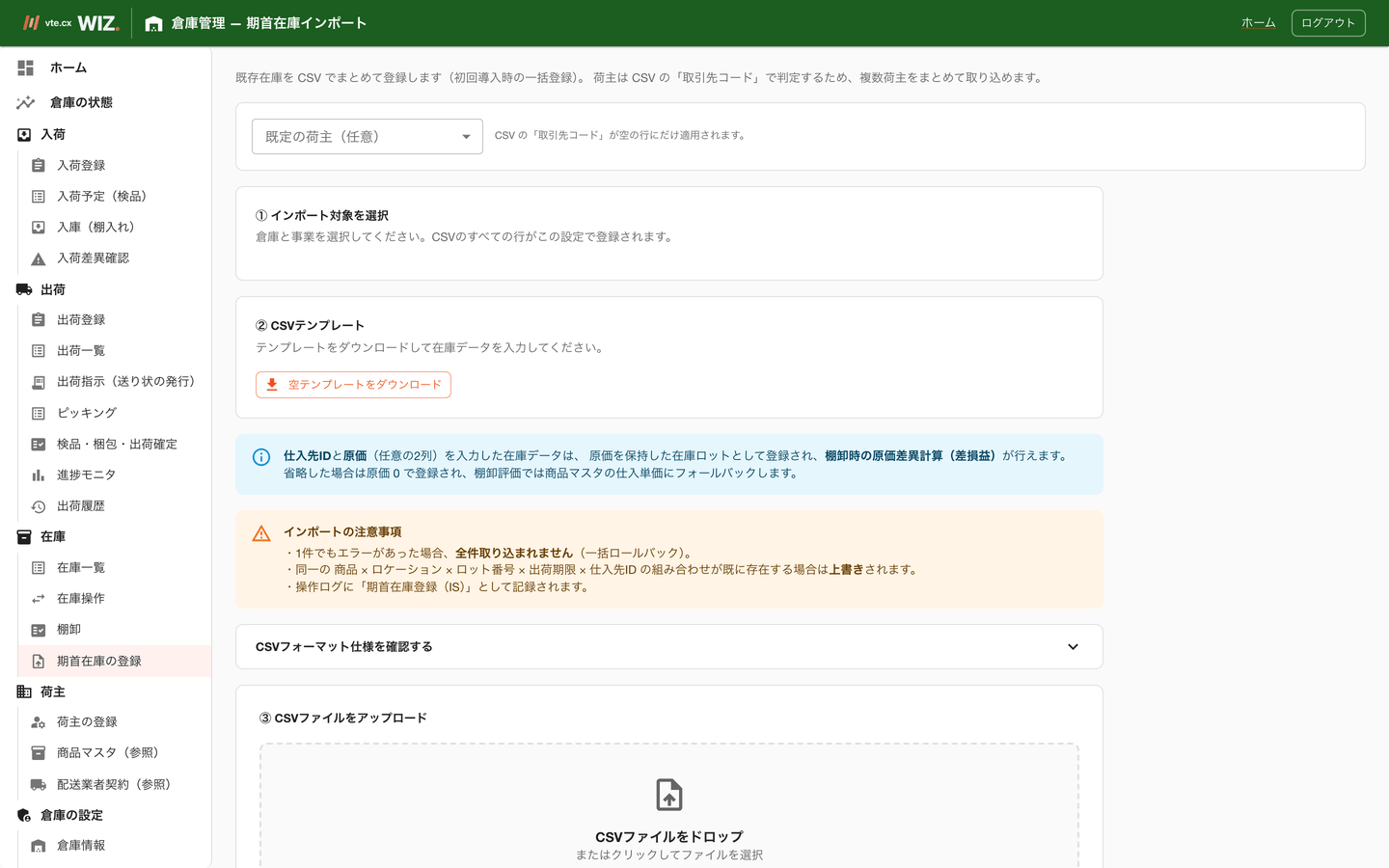The height and width of the screenshot is (868, 1389).
Task: Click the ログアウト button
Action: pos(1328,23)
